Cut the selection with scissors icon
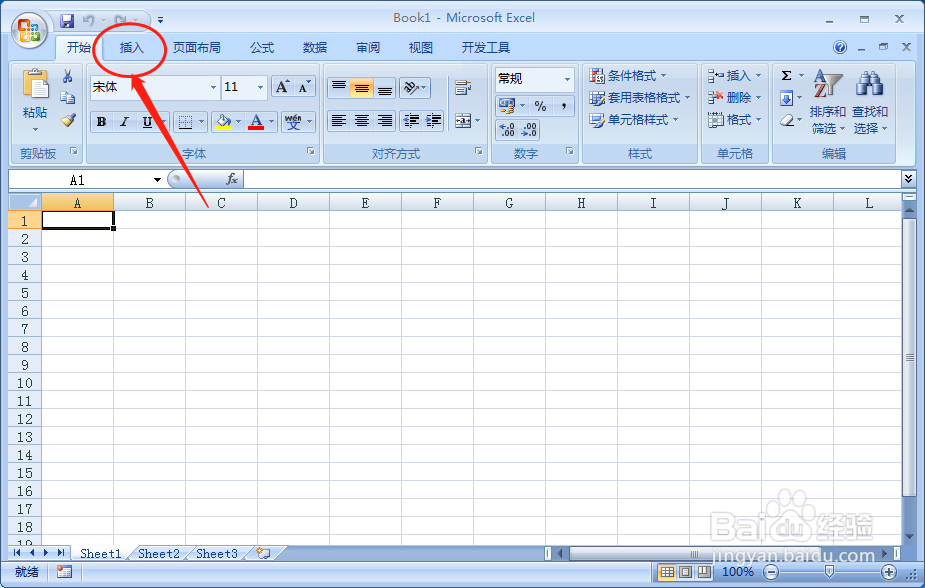Image resolution: width=925 pixels, height=588 pixels. coord(68,76)
